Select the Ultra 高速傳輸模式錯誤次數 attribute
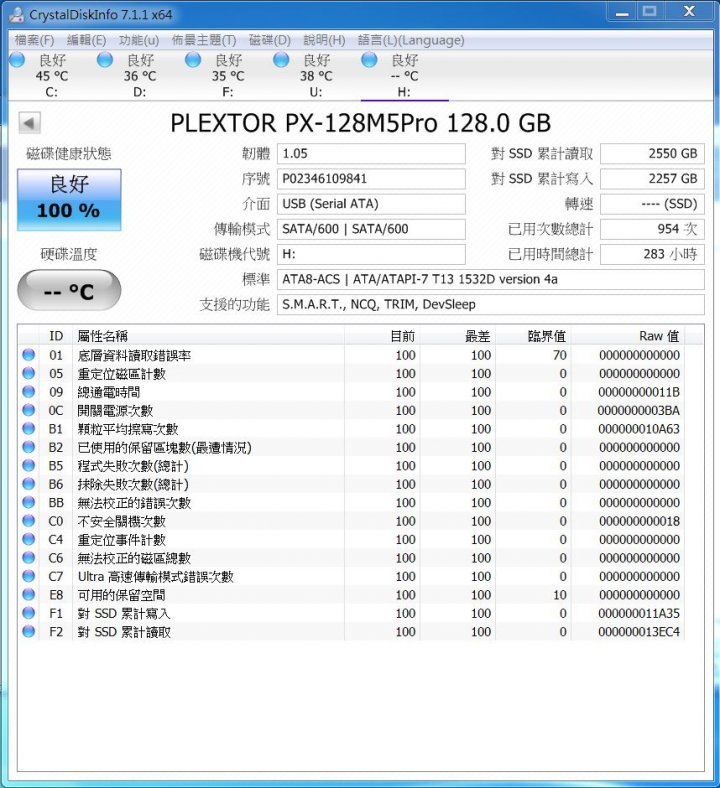The image size is (720, 788). [x=155, y=576]
